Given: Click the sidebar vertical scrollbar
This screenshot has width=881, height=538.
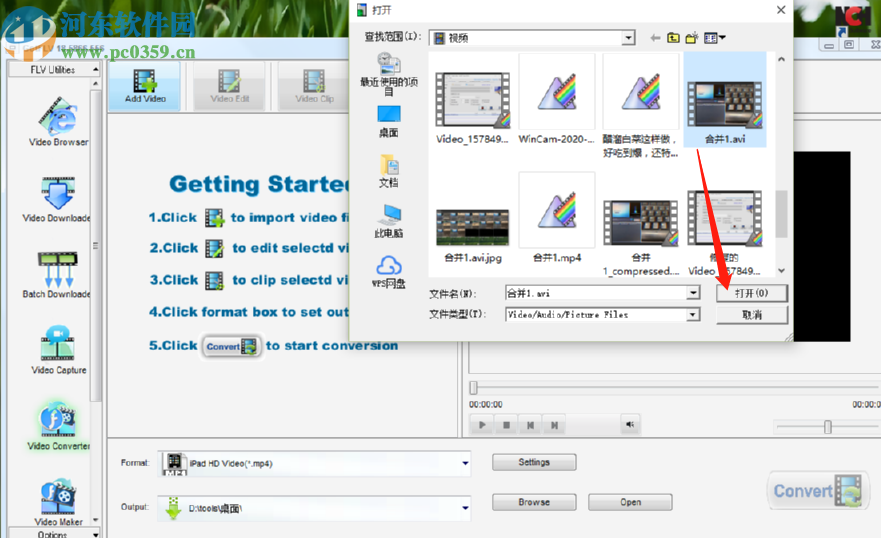Looking at the screenshot, I should (x=96, y=245).
